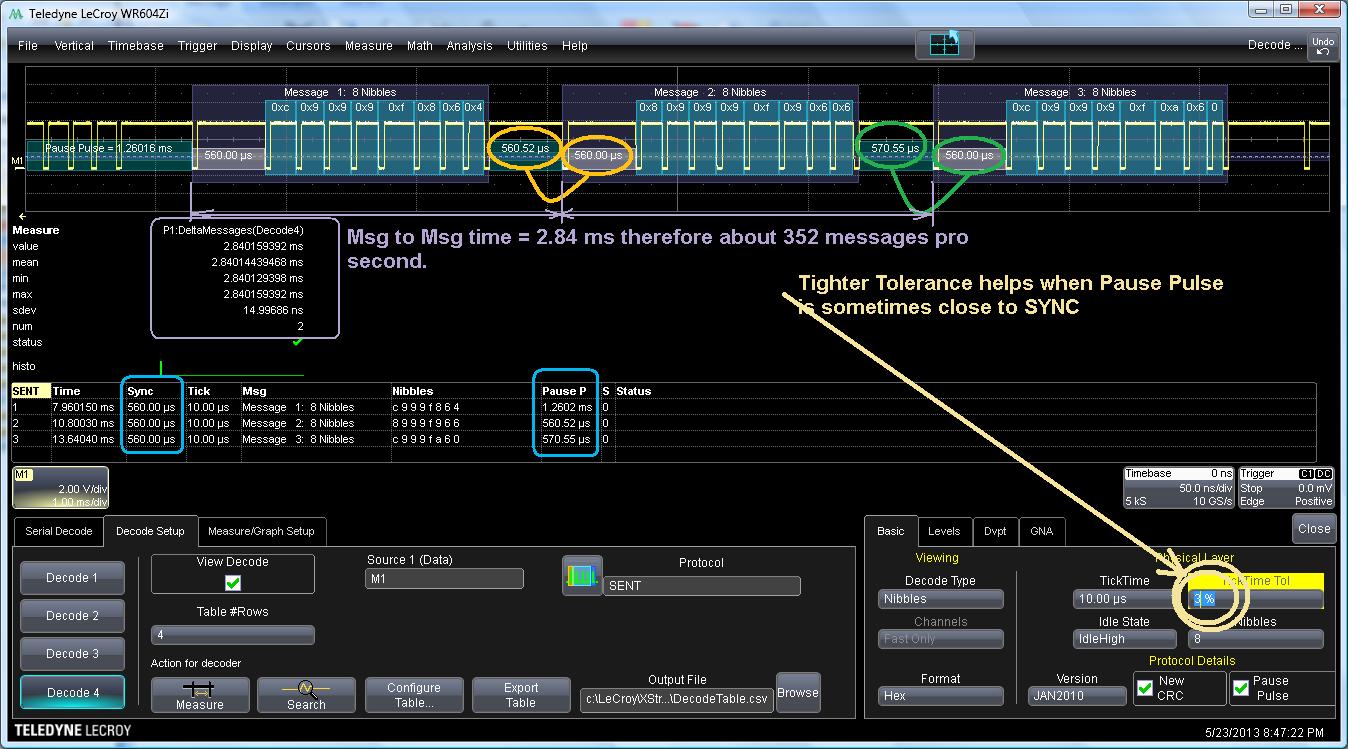
Task: Click the M1 trace descriptor box
Action: (x=61, y=488)
